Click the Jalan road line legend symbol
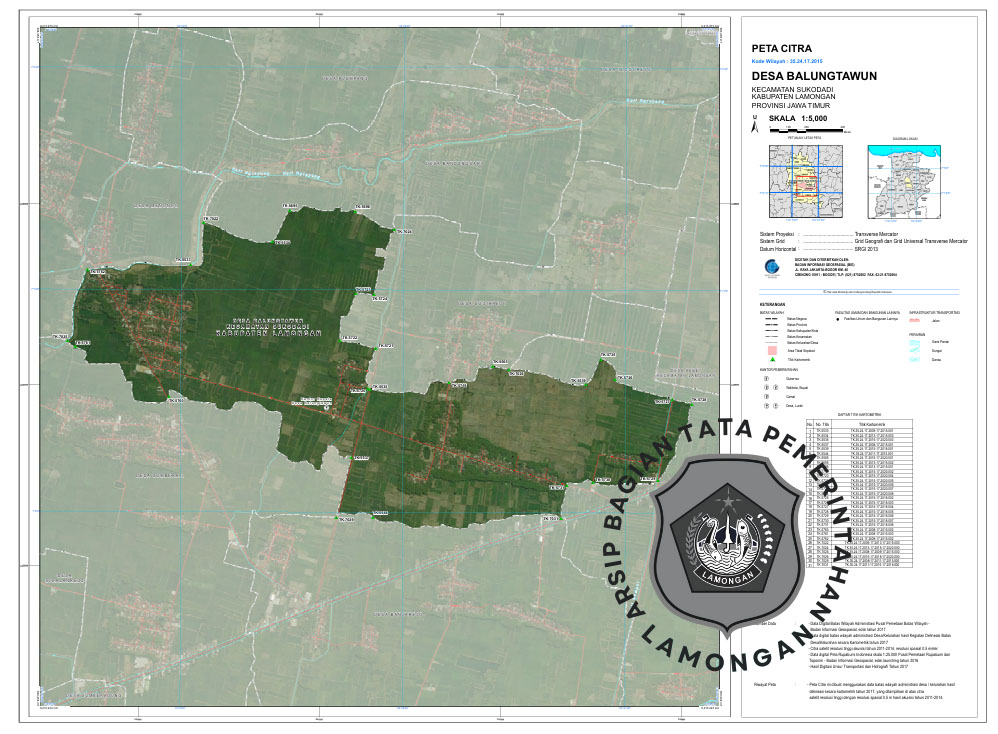The image size is (998, 734). click(x=914, y=320)
